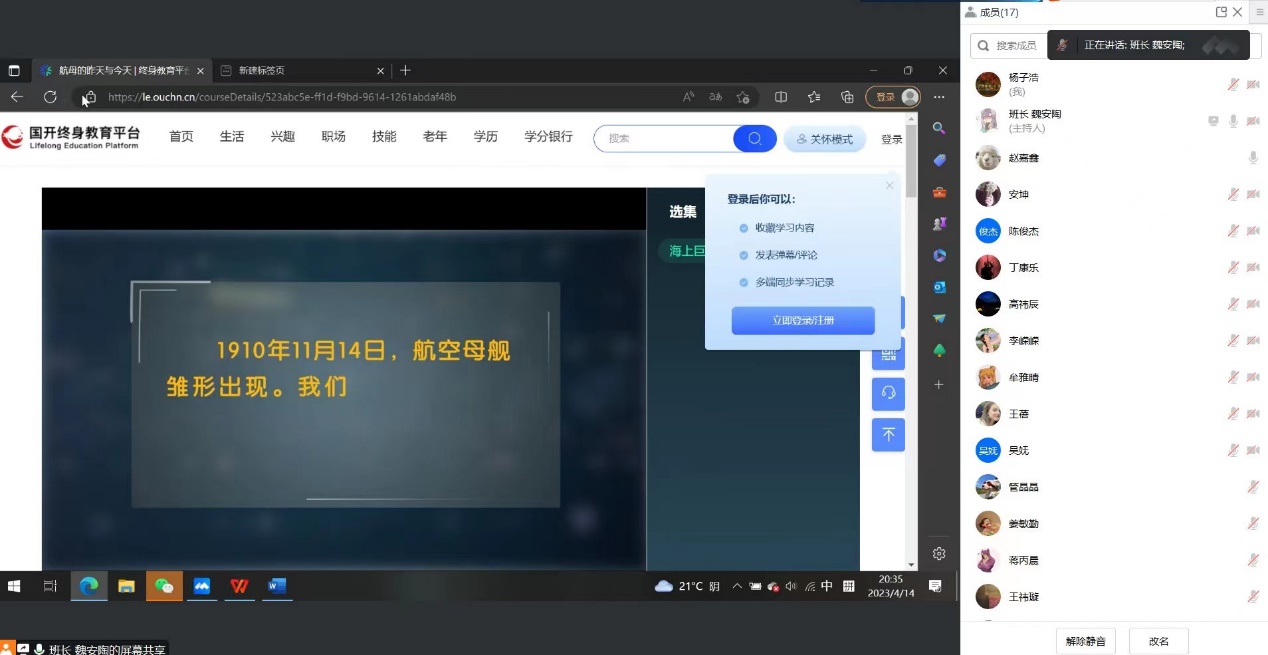
Task: Open the shopping tag icon in Edge sidebar
Action: 939,160
